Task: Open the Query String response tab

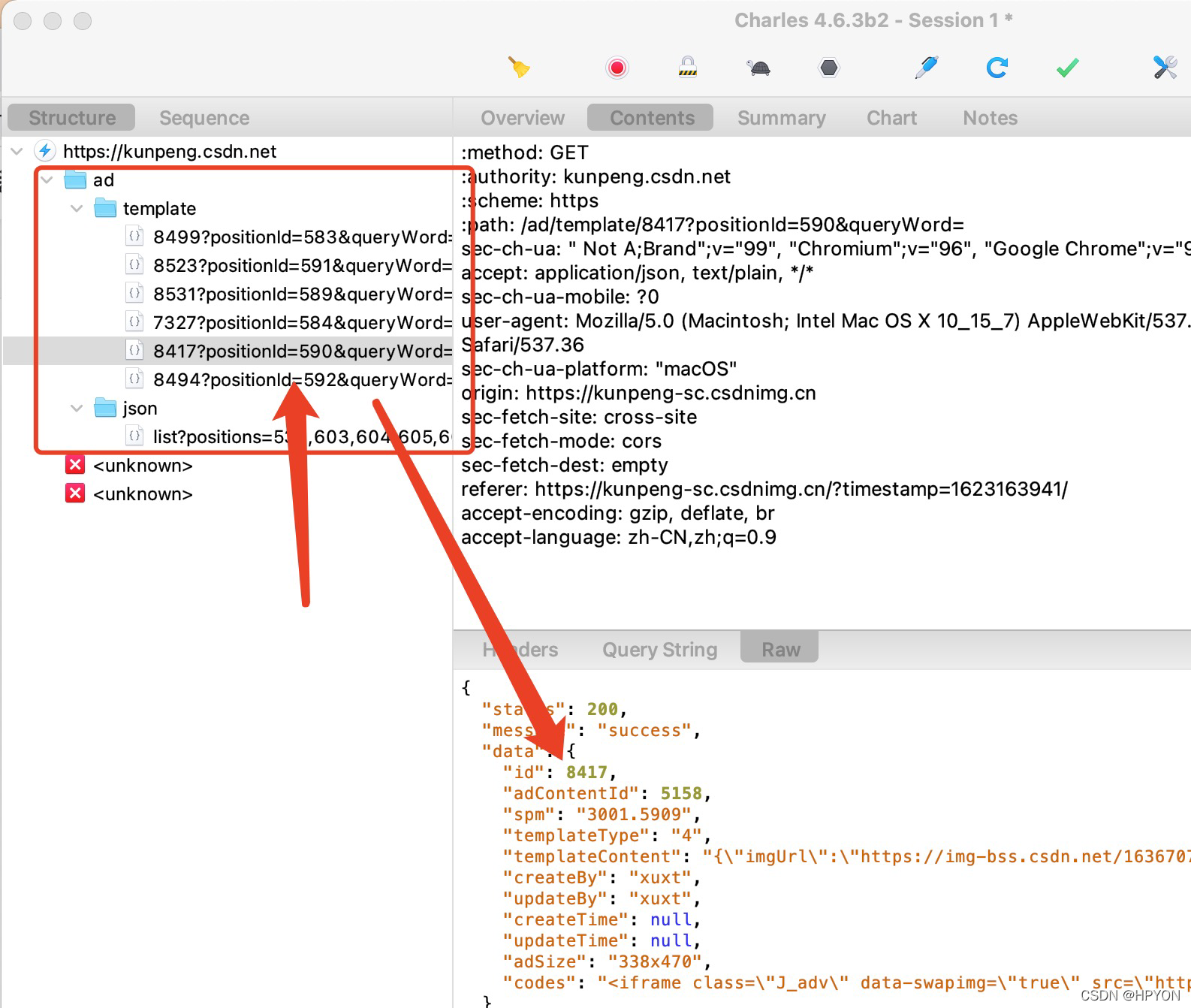Action: (659, 650)
